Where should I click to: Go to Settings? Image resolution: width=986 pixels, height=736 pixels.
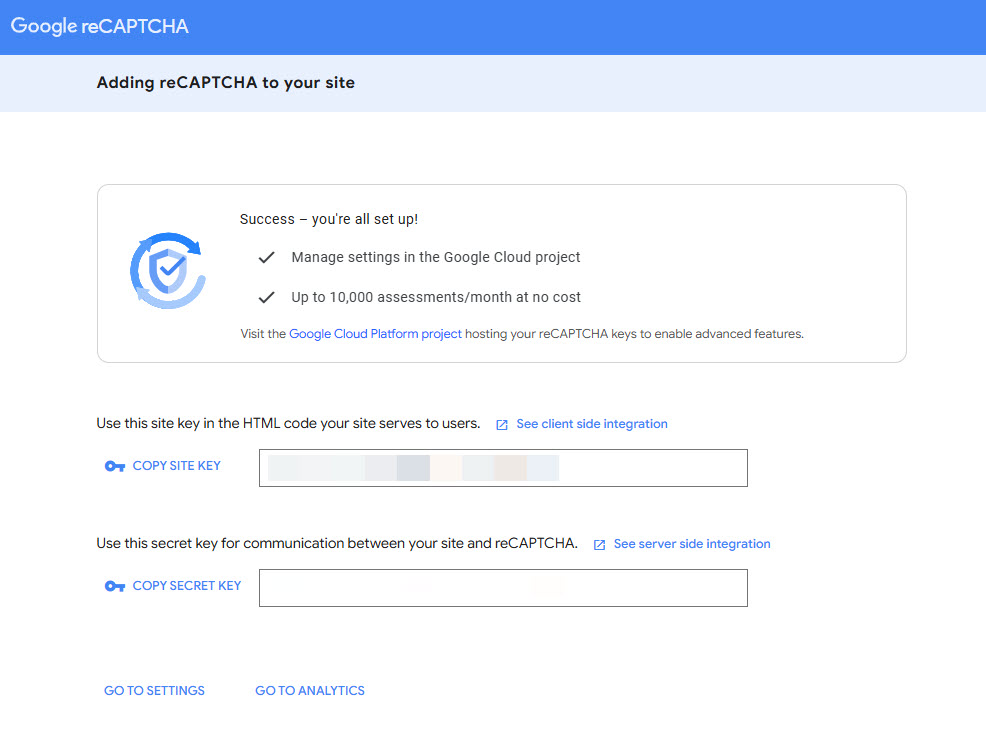coord(154,691)
